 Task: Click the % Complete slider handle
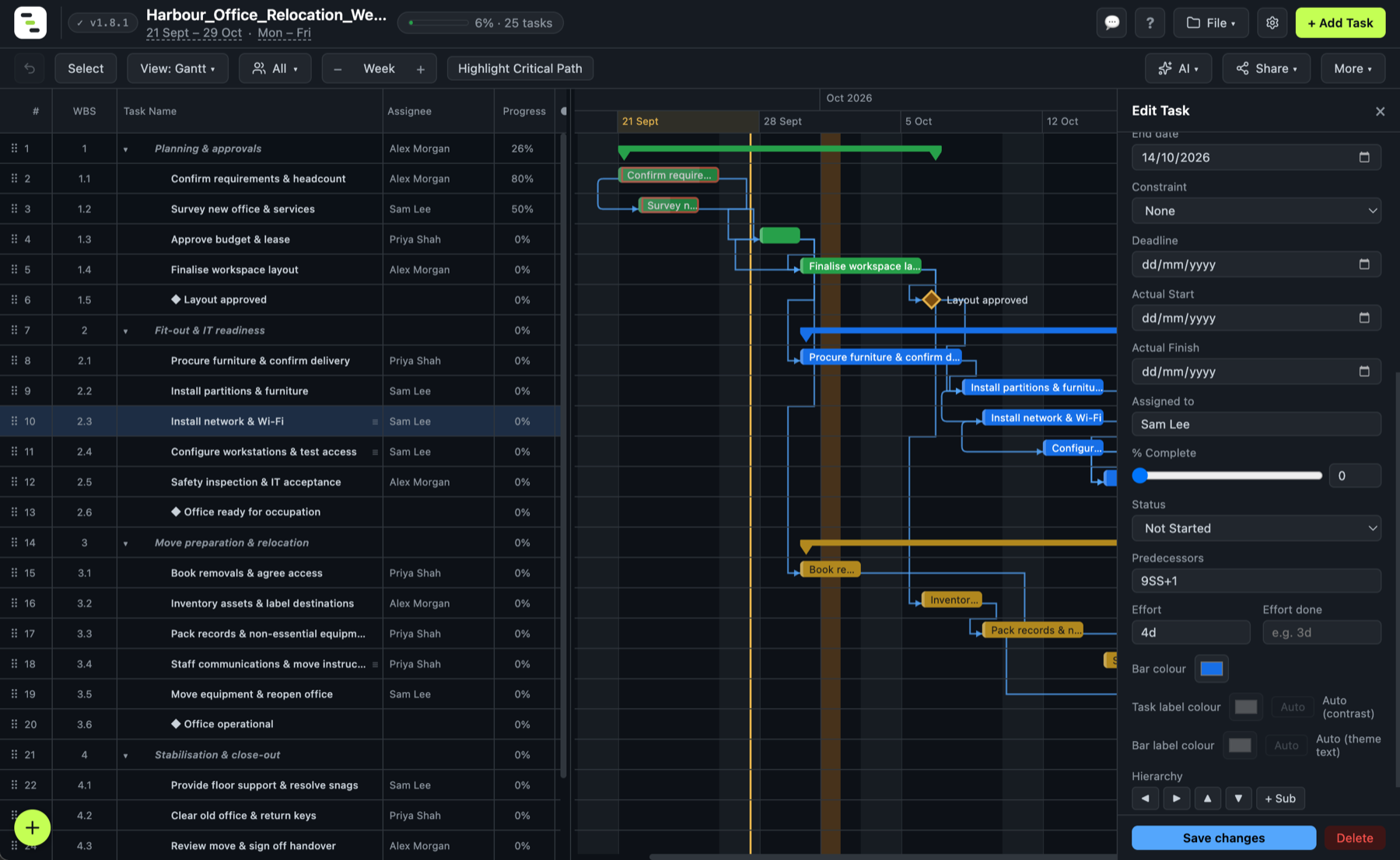(1140, 475)
